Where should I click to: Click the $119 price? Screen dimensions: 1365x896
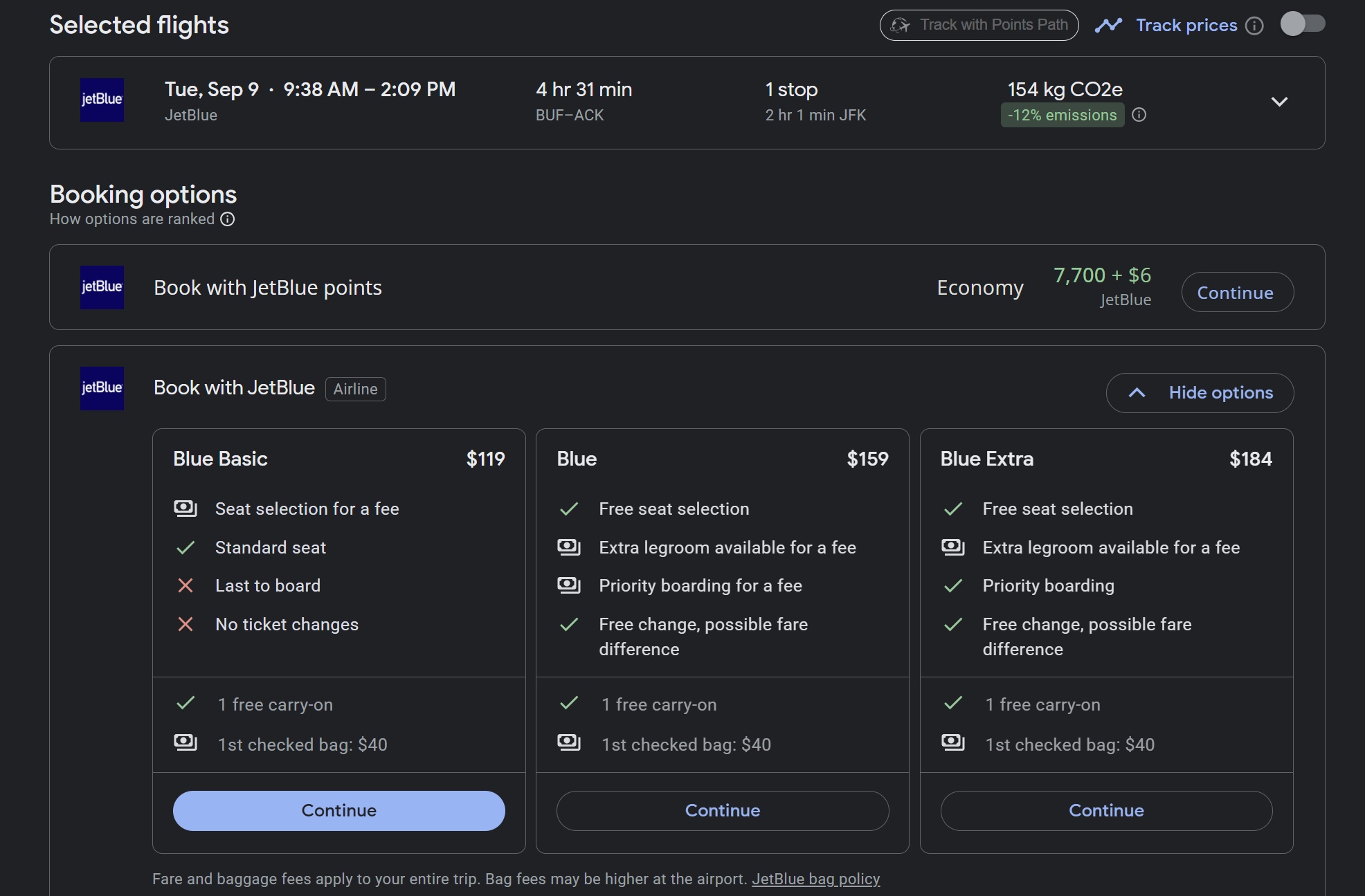click(485, 459)
